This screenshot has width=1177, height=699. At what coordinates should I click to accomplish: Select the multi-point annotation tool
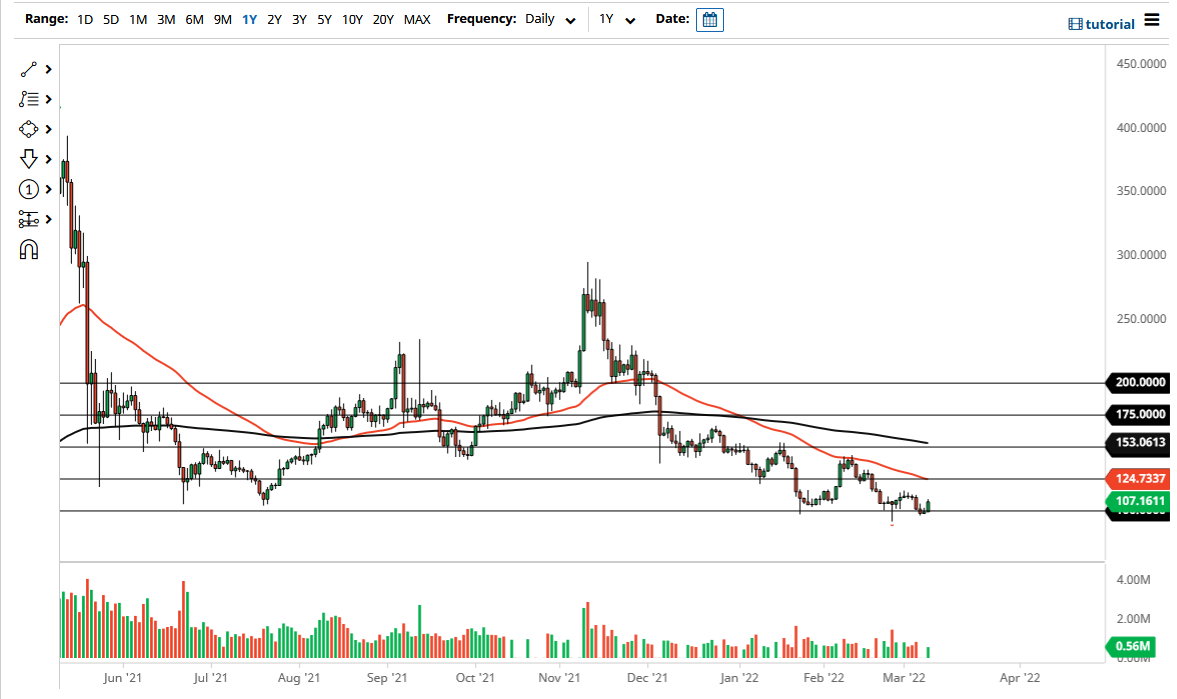[x=29, y=99]
